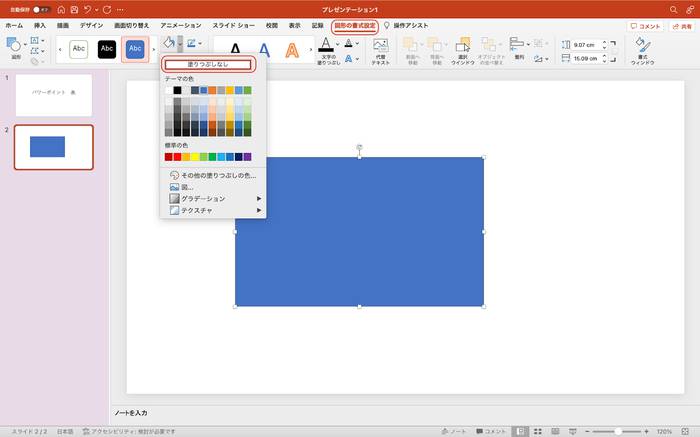Open the 挿入 tab
The image size is (700, 437).
pyautogui.click(x=40, y=26)
